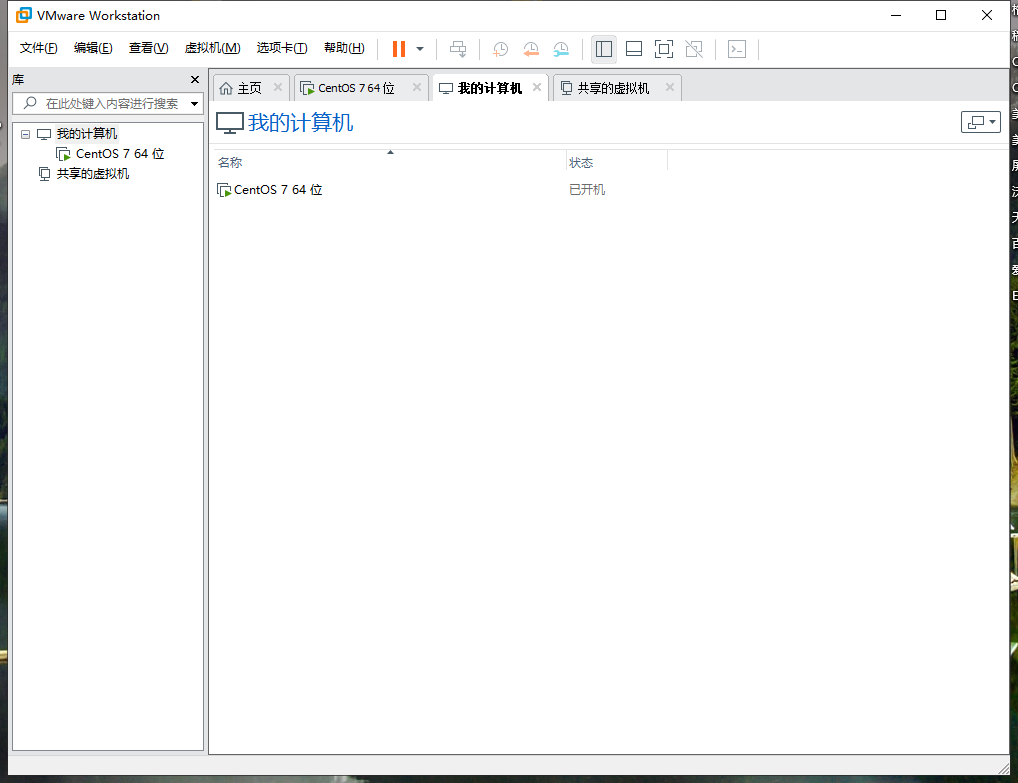The height and width of the screenshot is (783, 1018).
Task: Open the console view icon
Action: pyautogui.click(x=737, y=49)
